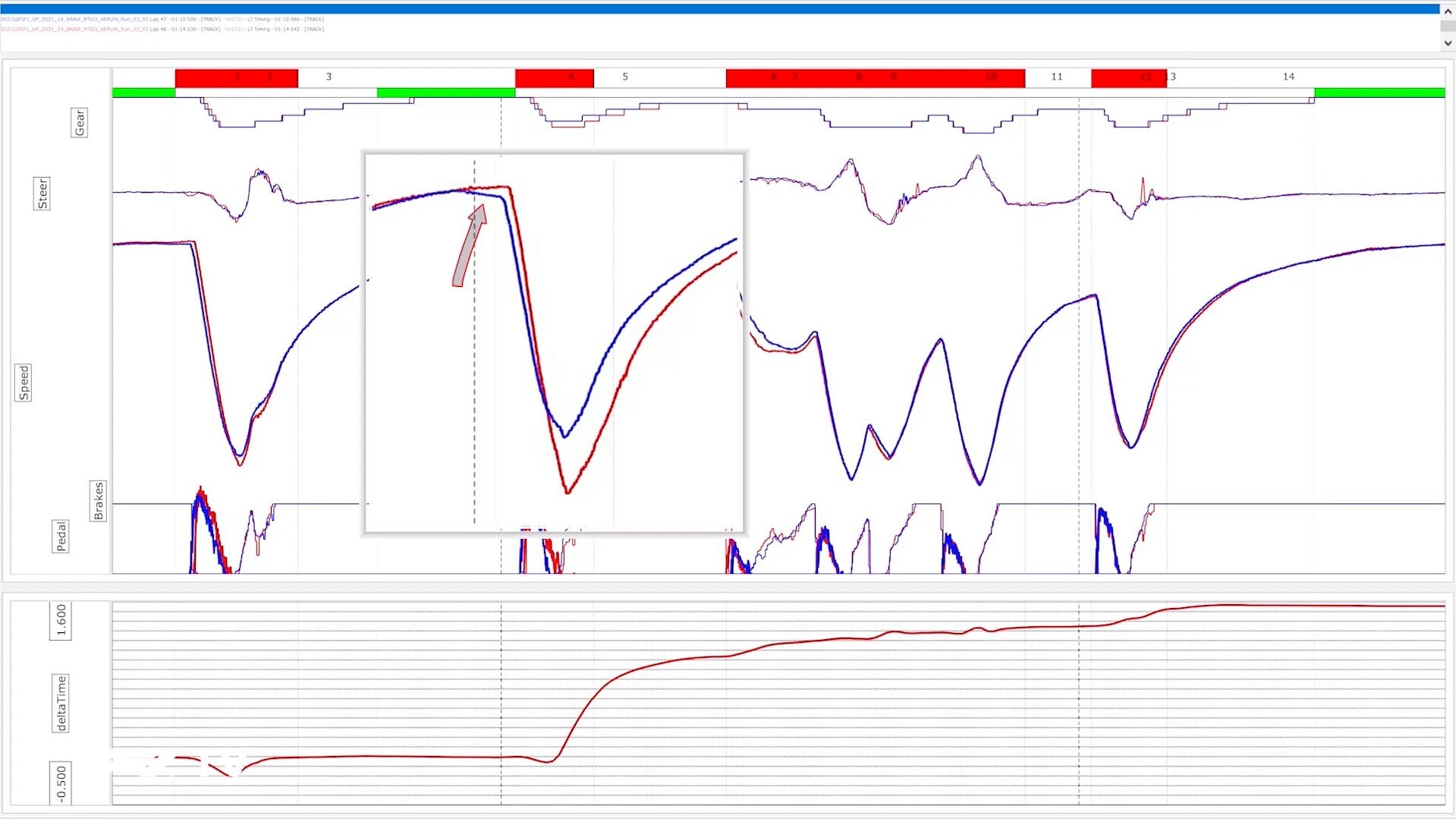Image resolution: width=1456 pixels, height=819 pixels.
Task: Click the red corner segment for turn 4
Action: [x=555, y=77]
